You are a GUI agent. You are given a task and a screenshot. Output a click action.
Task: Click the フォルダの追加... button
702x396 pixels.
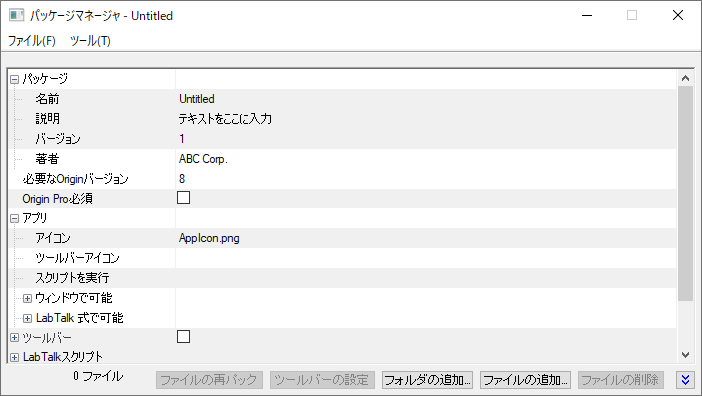click(x=428, y=380)
